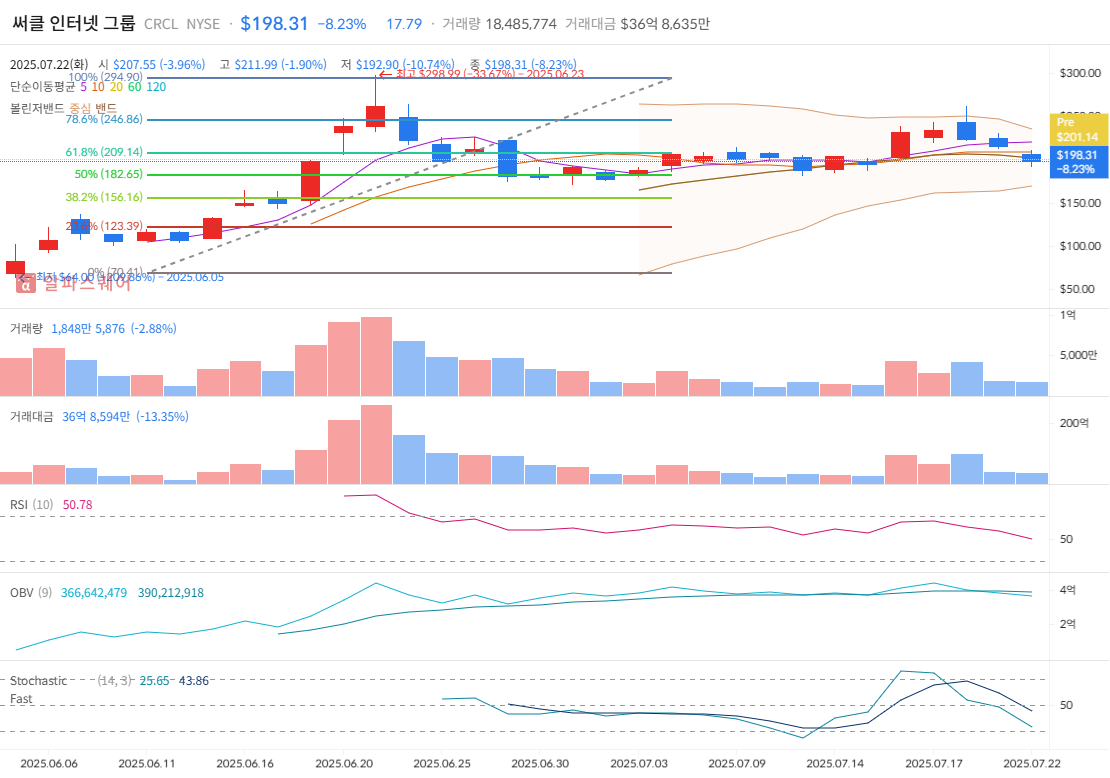The height and width of the screenshot is (778, 1110).
Task: Click the 2025.07.22 date axis label
Action: (1032, 764)
